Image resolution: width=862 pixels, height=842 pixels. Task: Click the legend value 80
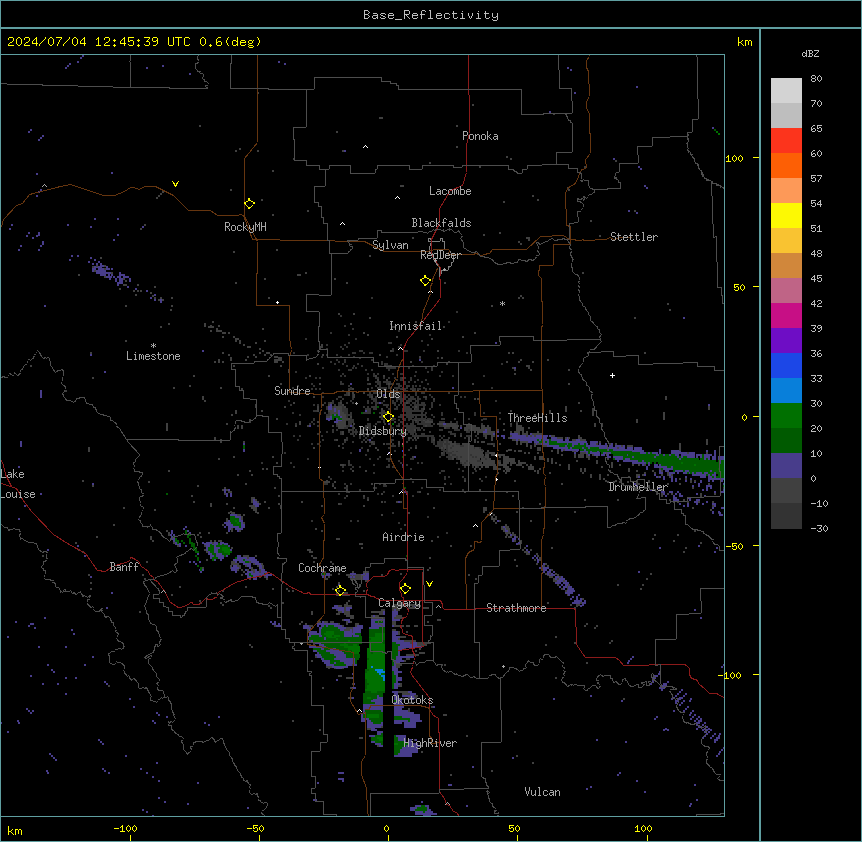pyautogui.click(x=816, y=79)
